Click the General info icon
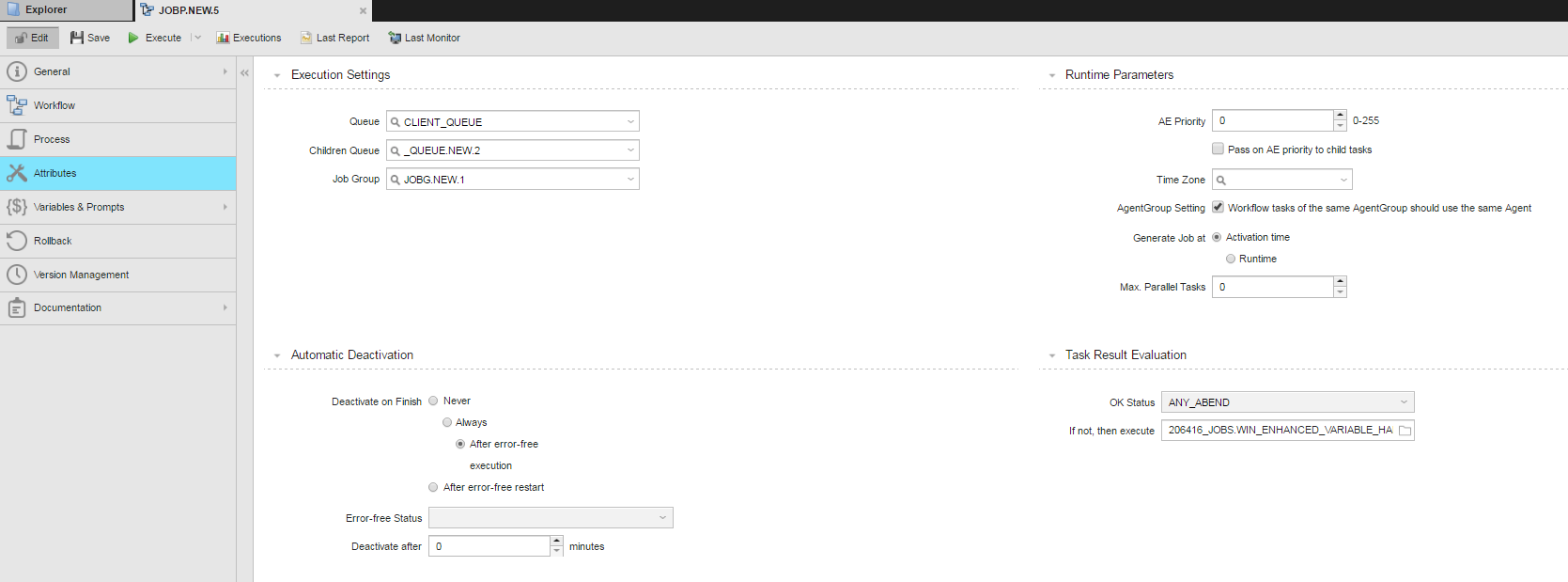 [x=17, y=71]
